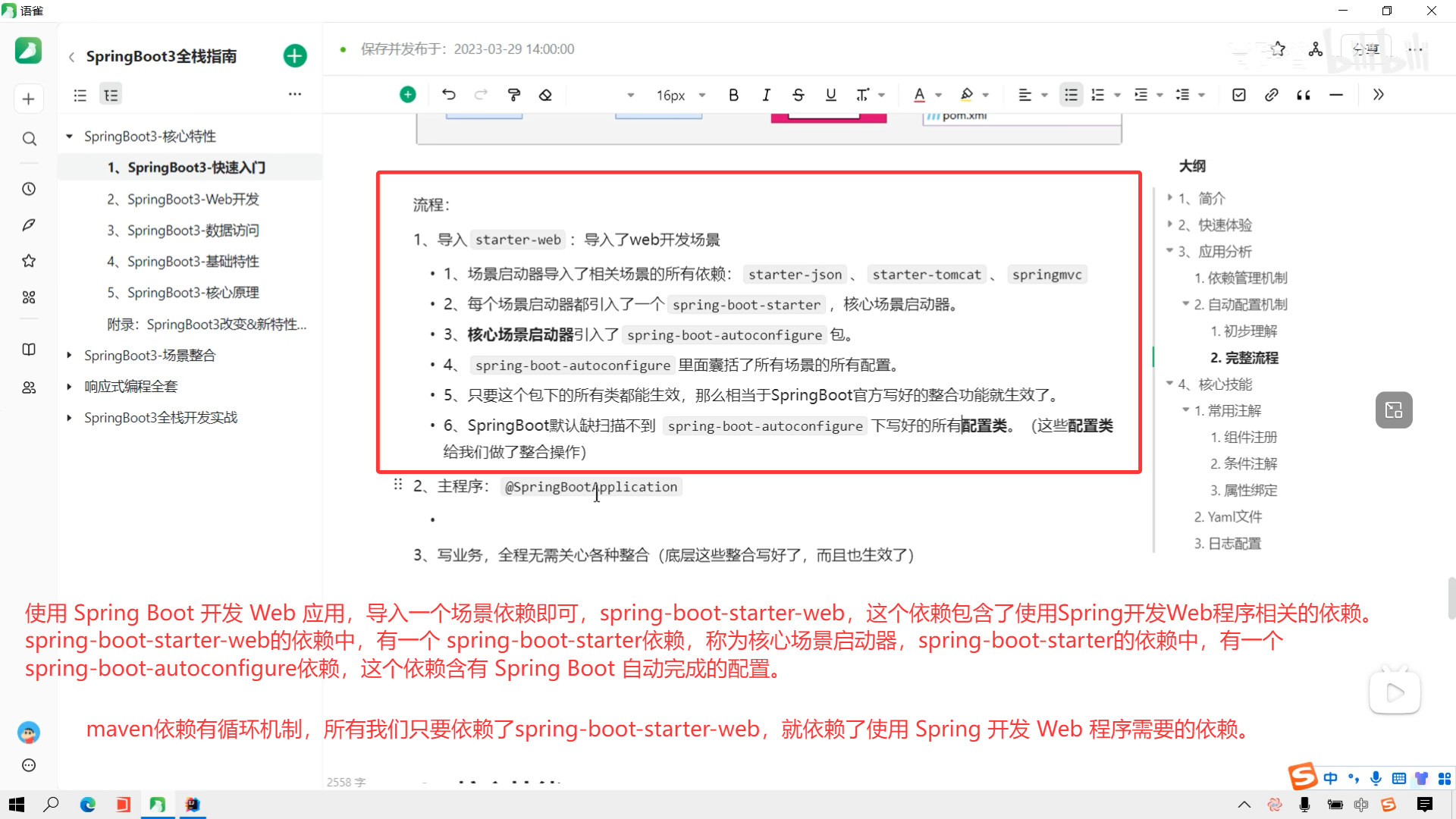Select the format painter tool
Image resolution: width=1456 pixels, height=819 pixels.
click(513, 95)
